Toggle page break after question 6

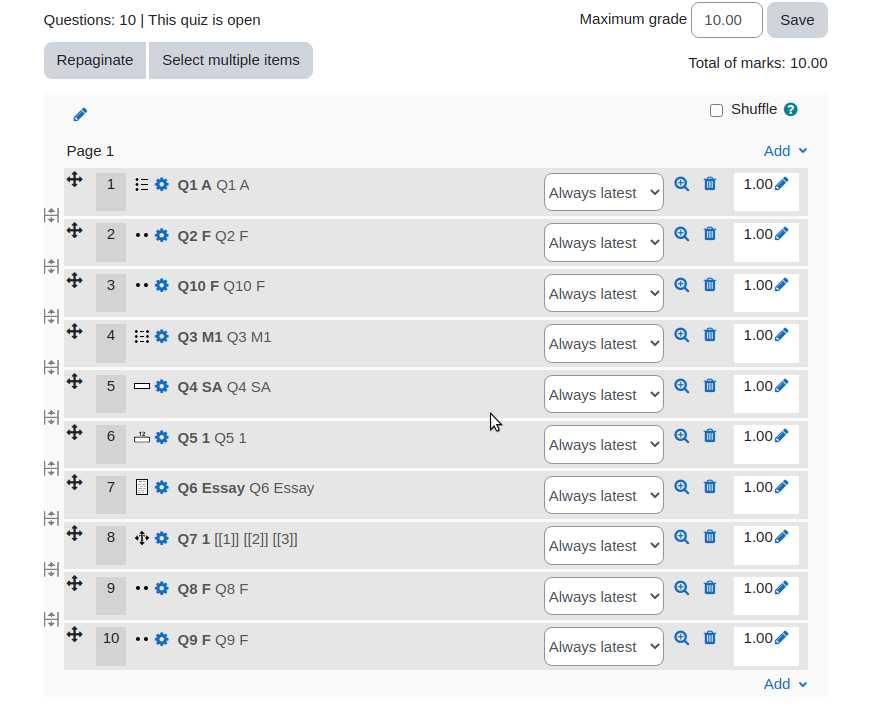pyautogui.click(x=51, y=468)
